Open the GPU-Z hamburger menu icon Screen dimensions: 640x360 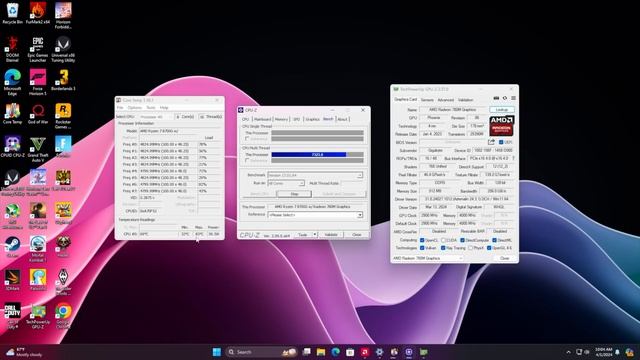(x=513, y=98)
